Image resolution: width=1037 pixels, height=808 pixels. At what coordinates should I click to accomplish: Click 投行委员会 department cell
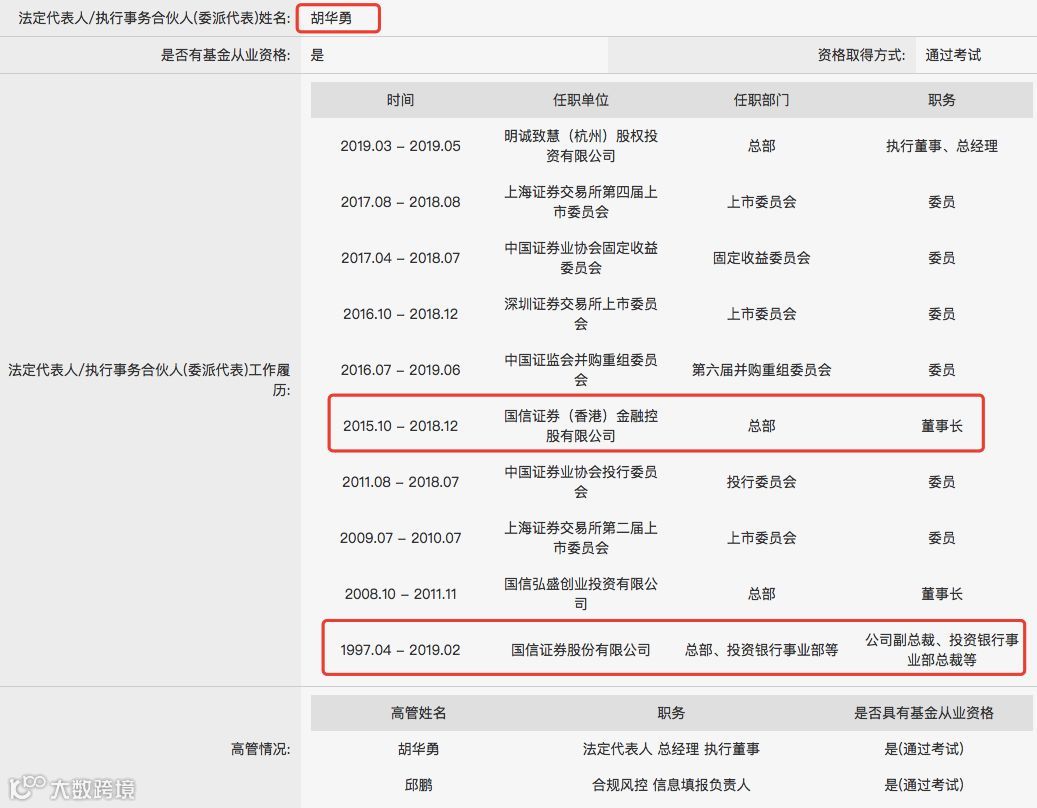[761, 482]
